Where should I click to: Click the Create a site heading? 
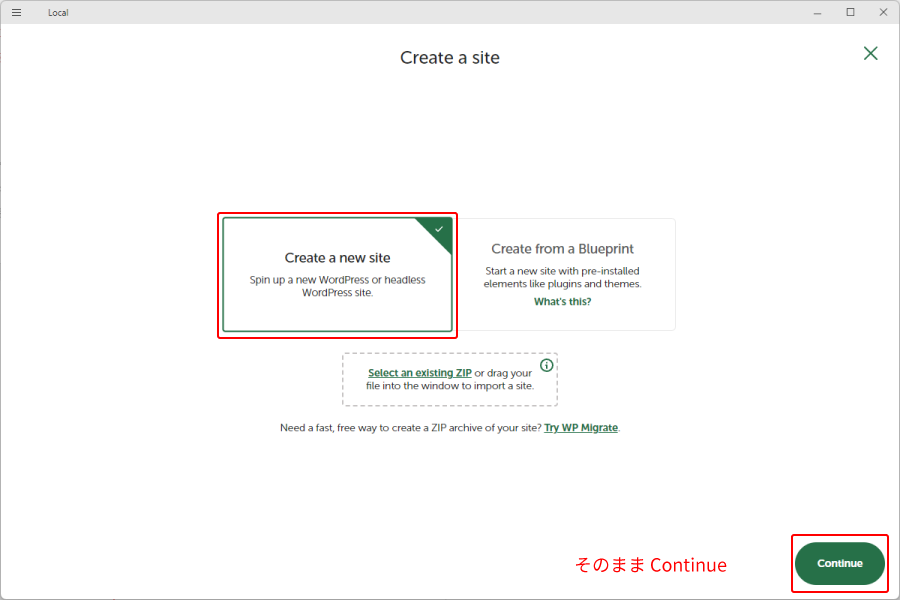click(x=450, y=58)
